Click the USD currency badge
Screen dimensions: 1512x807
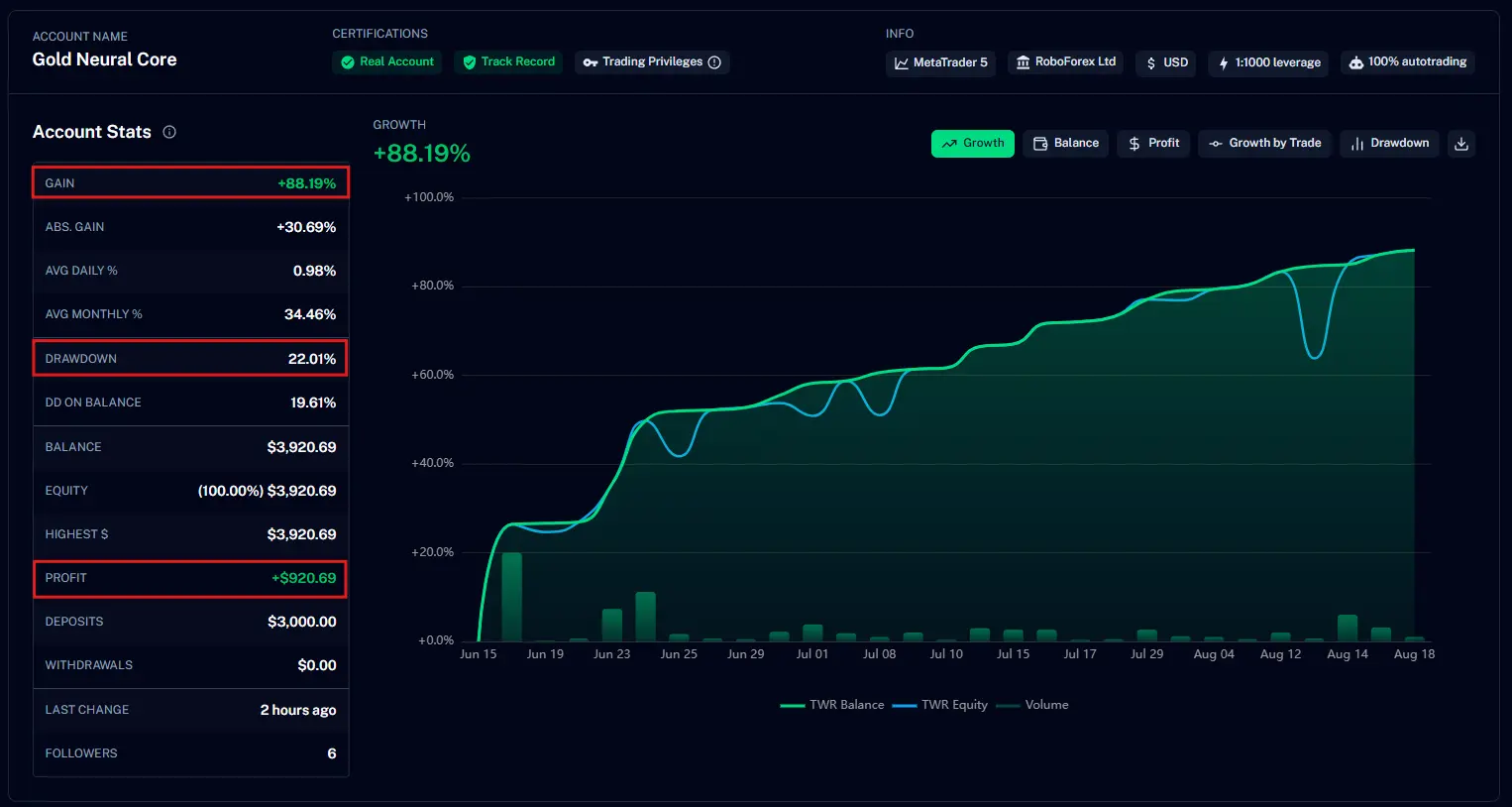[x=1166, y=63]
